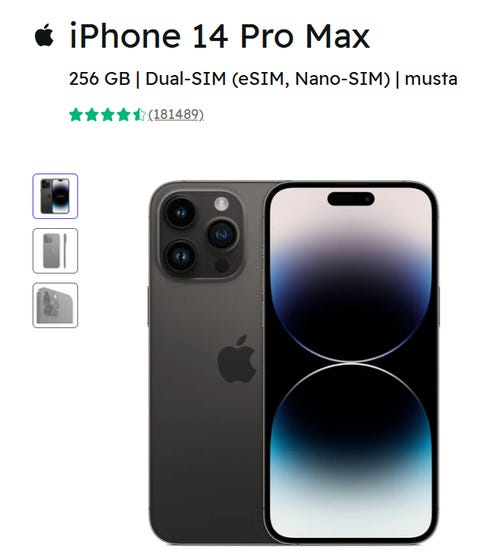Click the camera flash on the phone back
This screenshot has width=480, height=560.
[x=221, y=204]
